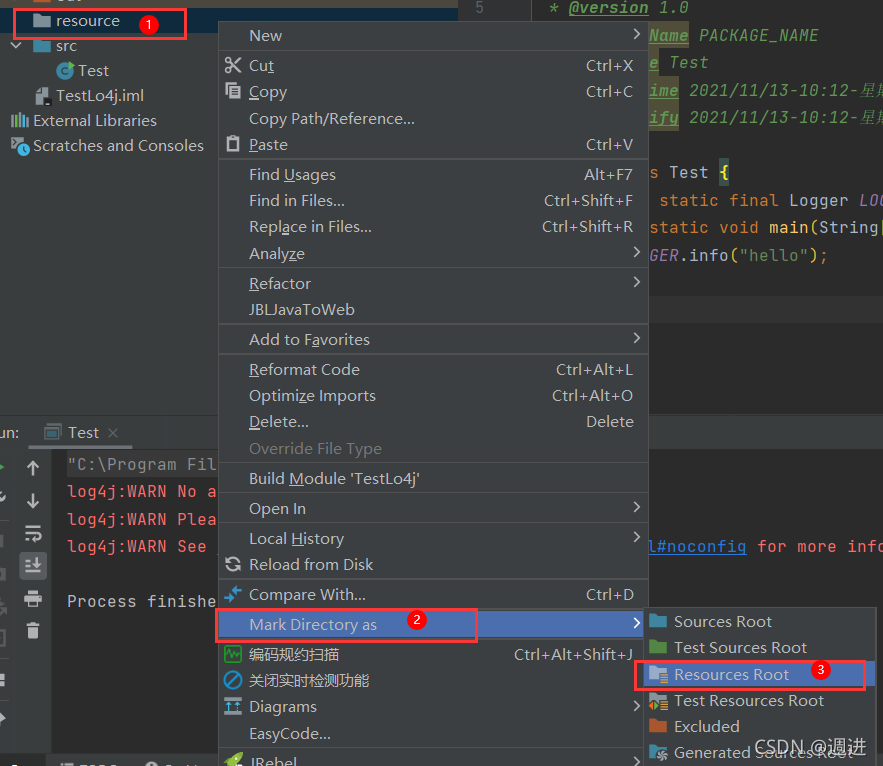This screenshot has width=883, height=766.
Task: Close the Test run tab
Action: 113,433
